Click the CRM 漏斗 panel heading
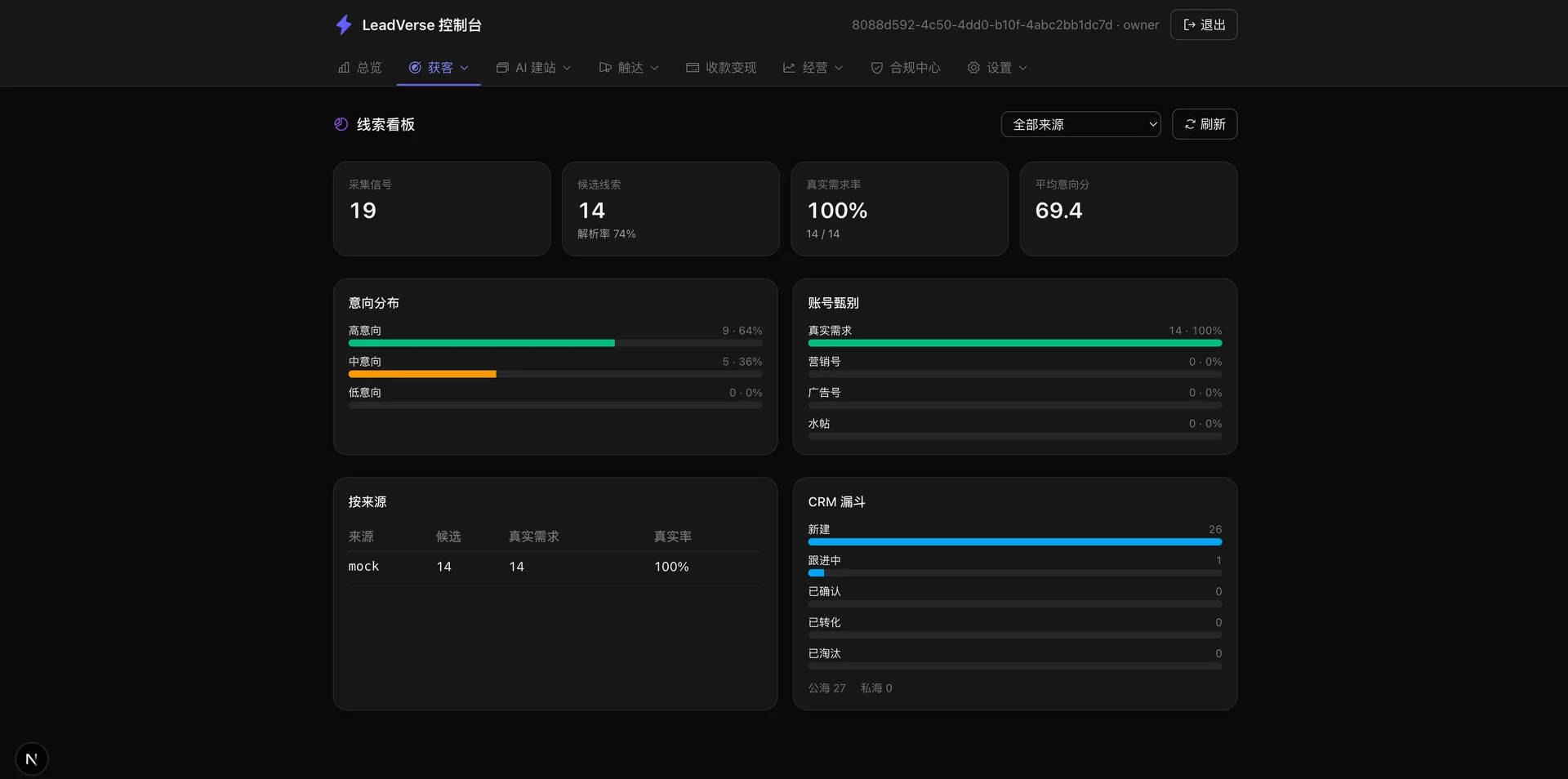 pos(837,502)
